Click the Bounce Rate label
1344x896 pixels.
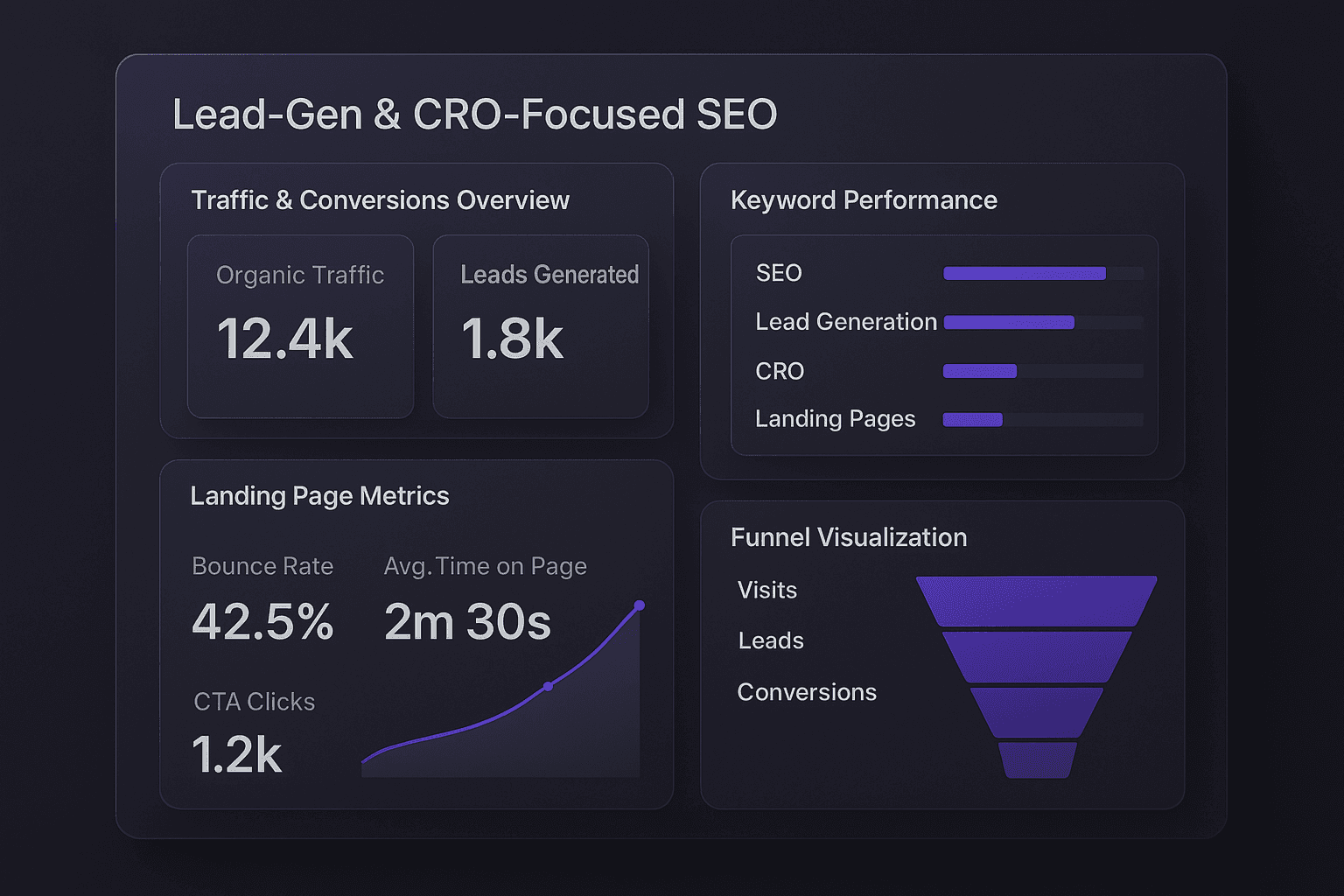(262, 566)
